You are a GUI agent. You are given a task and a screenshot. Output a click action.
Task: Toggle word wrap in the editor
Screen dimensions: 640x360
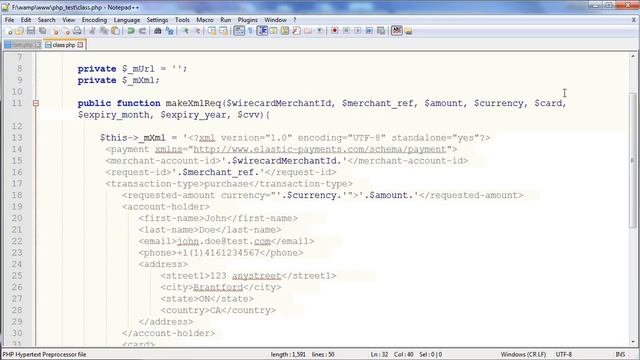pos(239,31)
